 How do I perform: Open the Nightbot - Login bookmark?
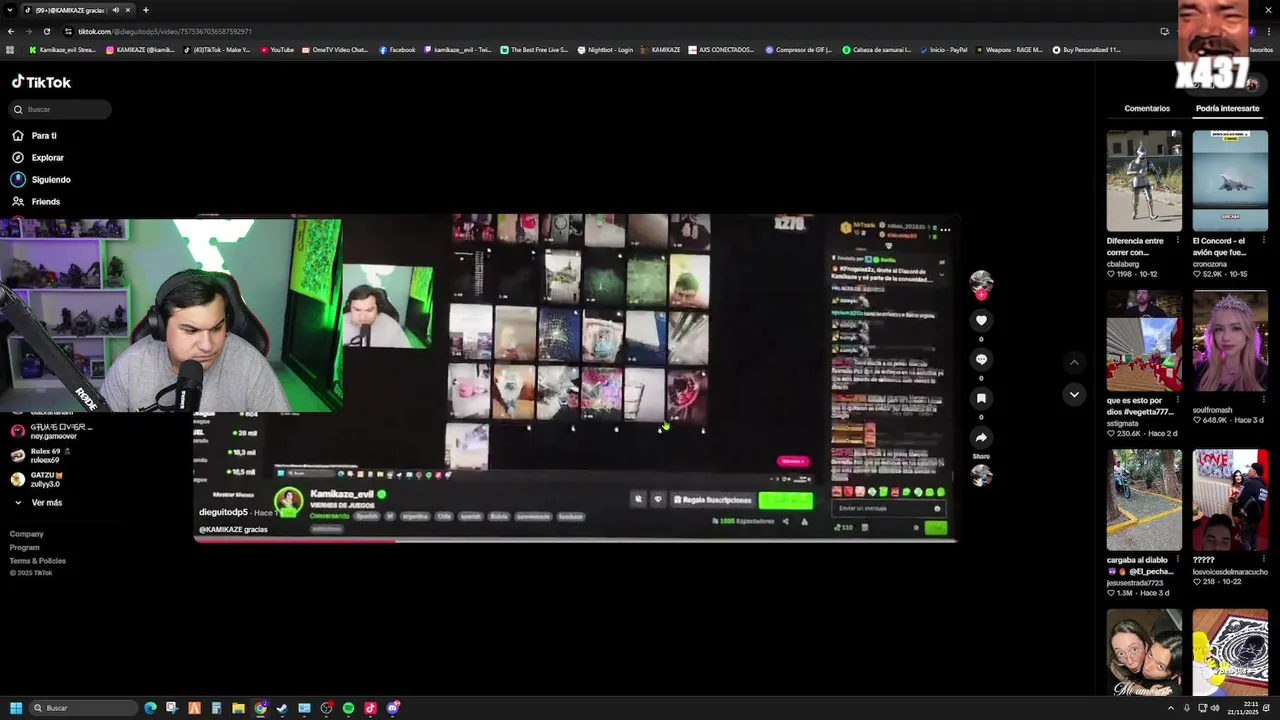coord(605,49)
